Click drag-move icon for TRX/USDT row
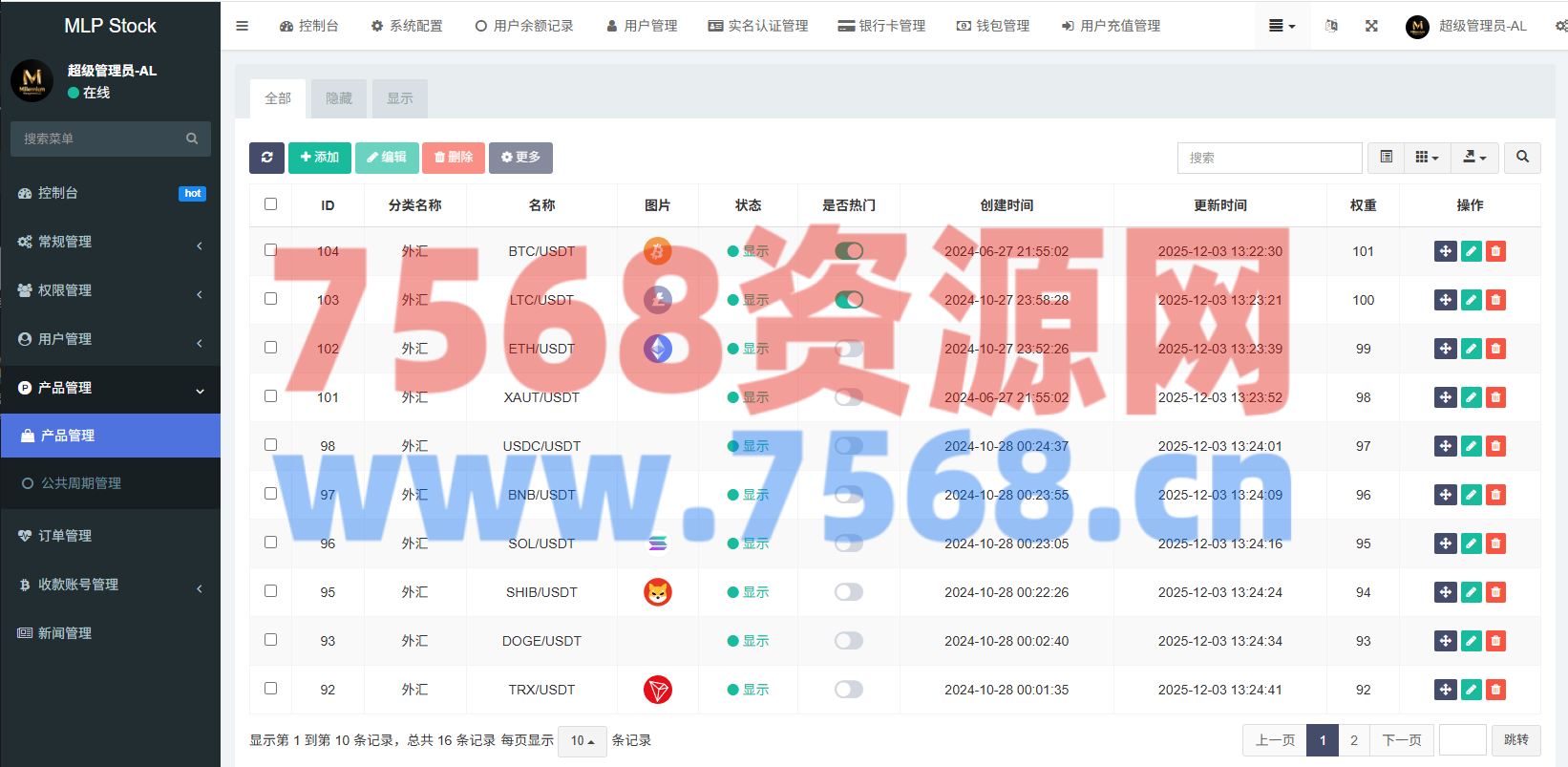 click(x=1445, y=690)
